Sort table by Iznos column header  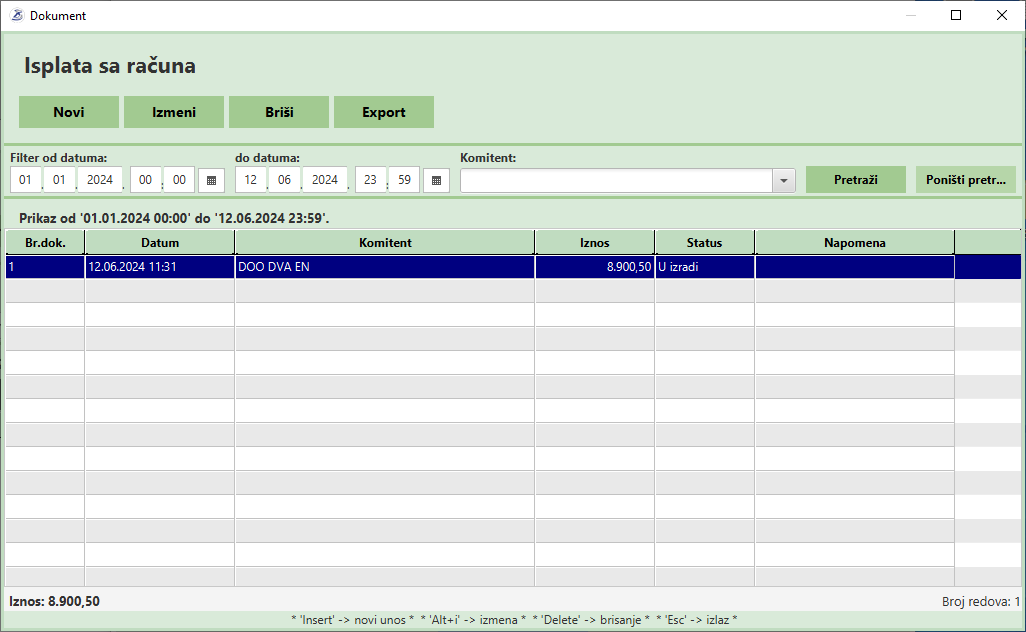[x=595, y=243]
